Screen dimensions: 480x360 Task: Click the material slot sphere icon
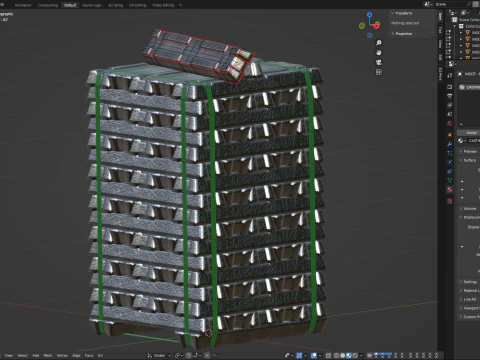tap(462, 87)
